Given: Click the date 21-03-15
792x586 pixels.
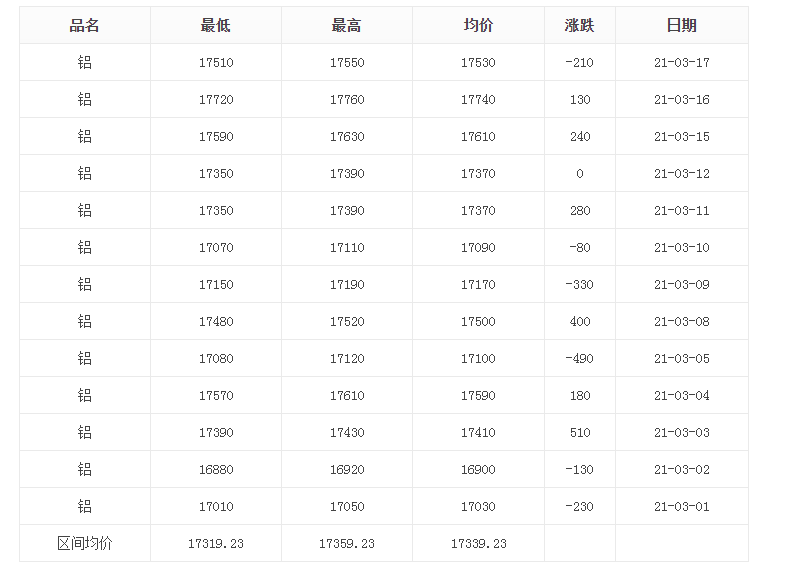Looking at the screenshot, I should [x=681, y=136].
